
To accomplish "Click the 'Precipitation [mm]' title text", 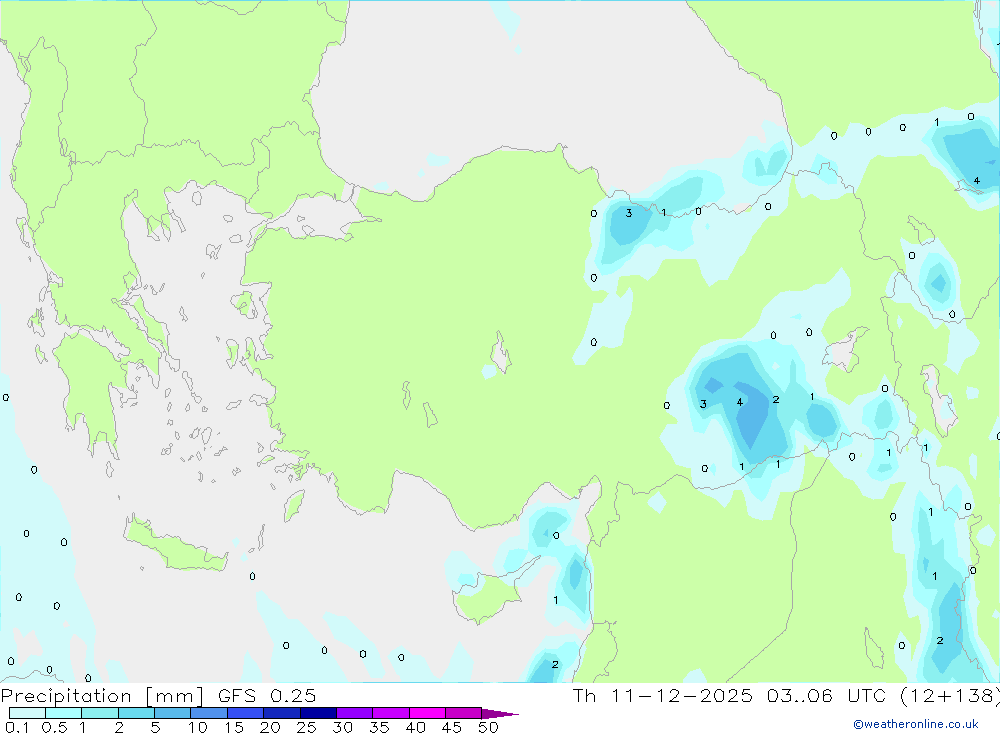I will click(x=102, y=695).
